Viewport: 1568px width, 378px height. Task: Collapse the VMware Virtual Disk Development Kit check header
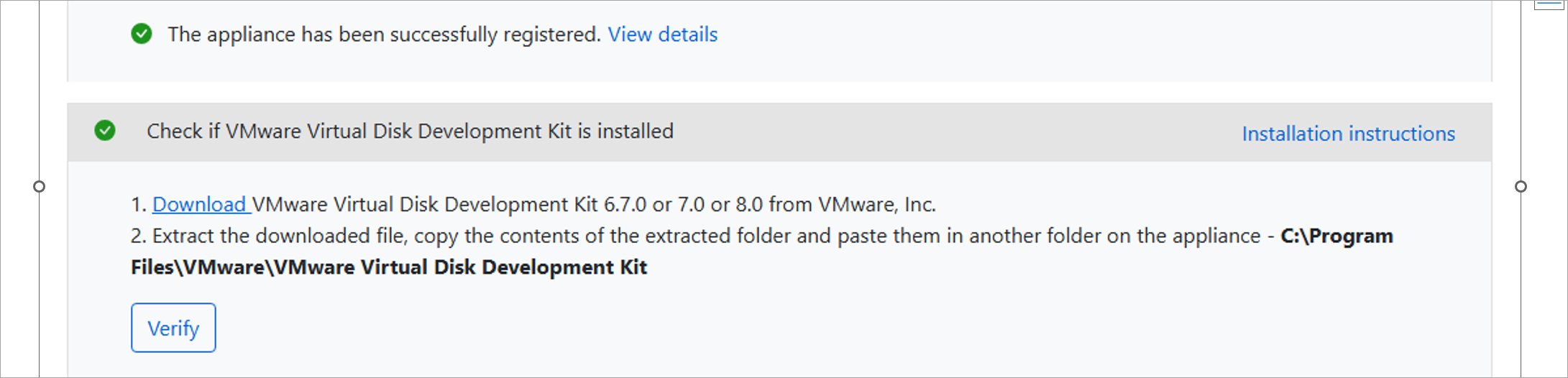click(410, 132)
